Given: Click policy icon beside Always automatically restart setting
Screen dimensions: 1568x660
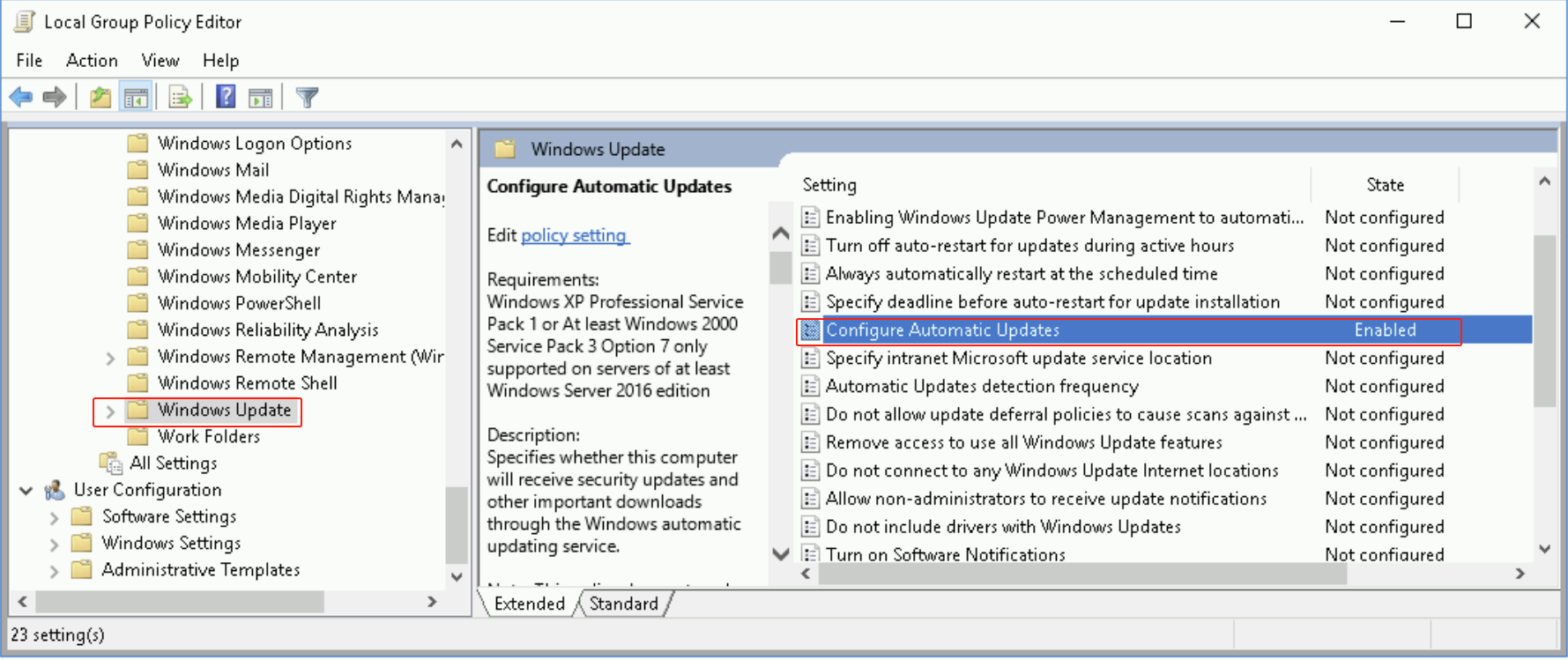Looking at the screenshot, I should [x=810, y=274].
